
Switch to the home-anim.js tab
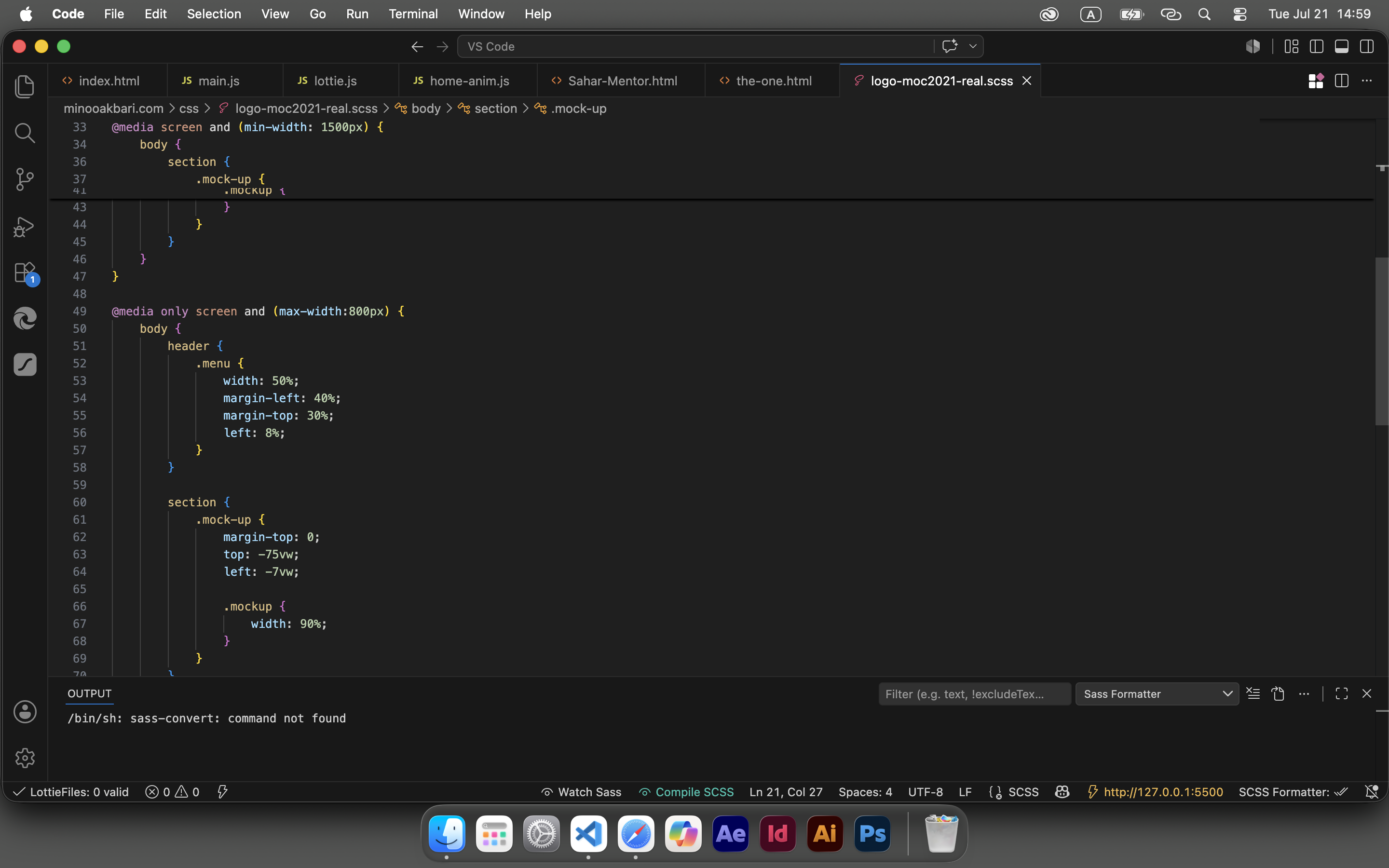[469, 81]
